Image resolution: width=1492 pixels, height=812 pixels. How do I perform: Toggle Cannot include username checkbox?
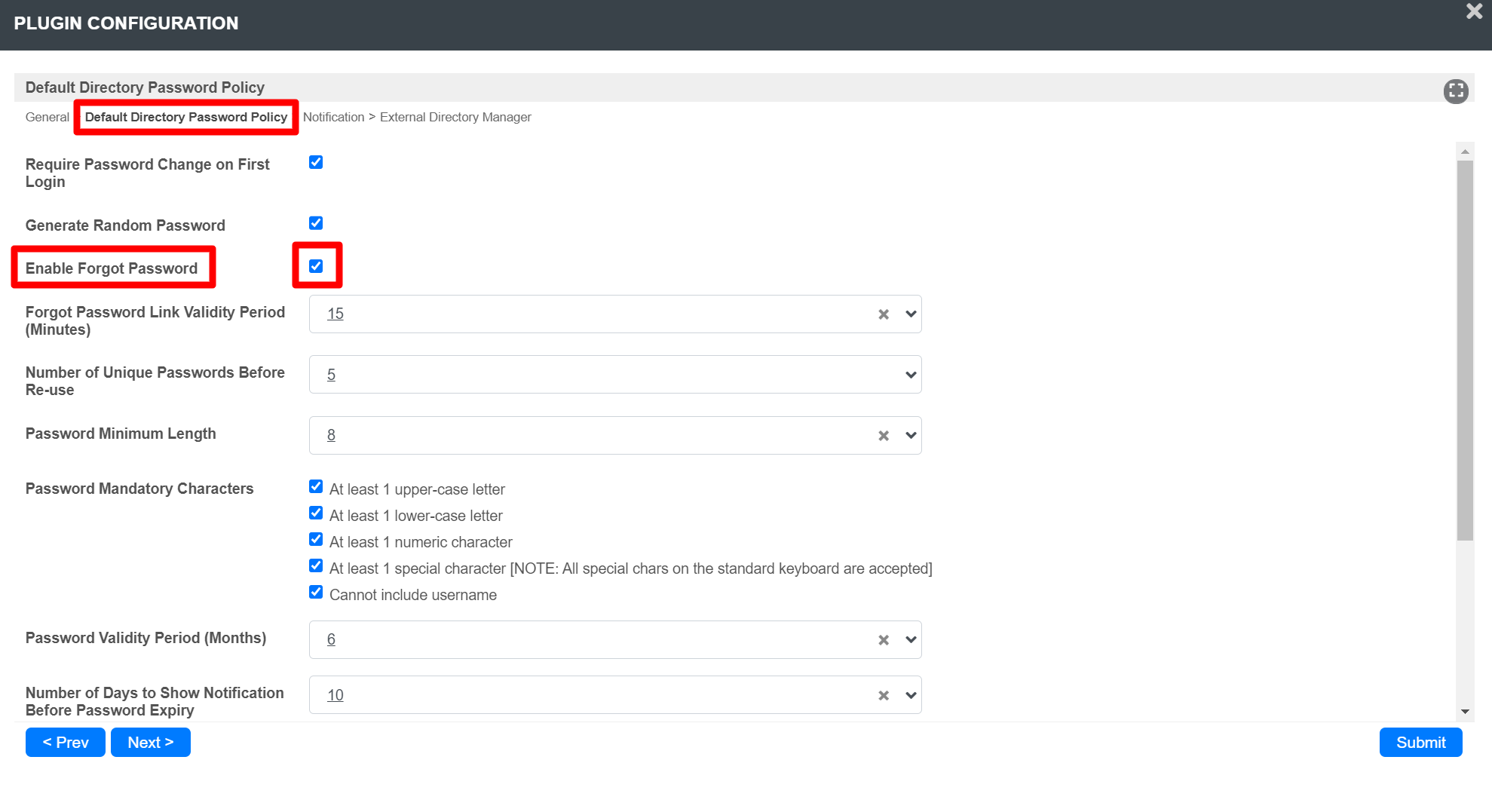pyautogui.click(x=316, y=593)
